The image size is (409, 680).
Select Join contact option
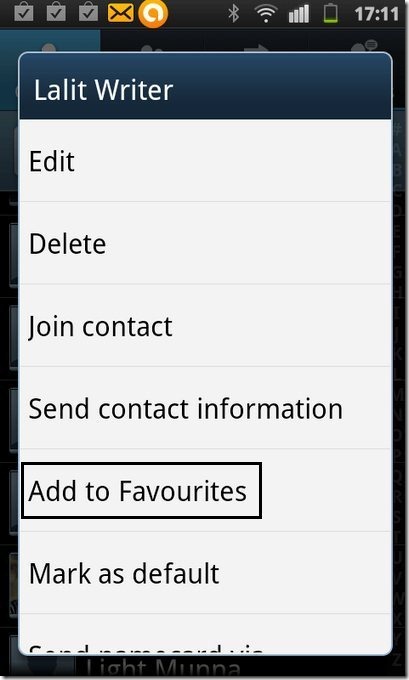click(205, 325)
